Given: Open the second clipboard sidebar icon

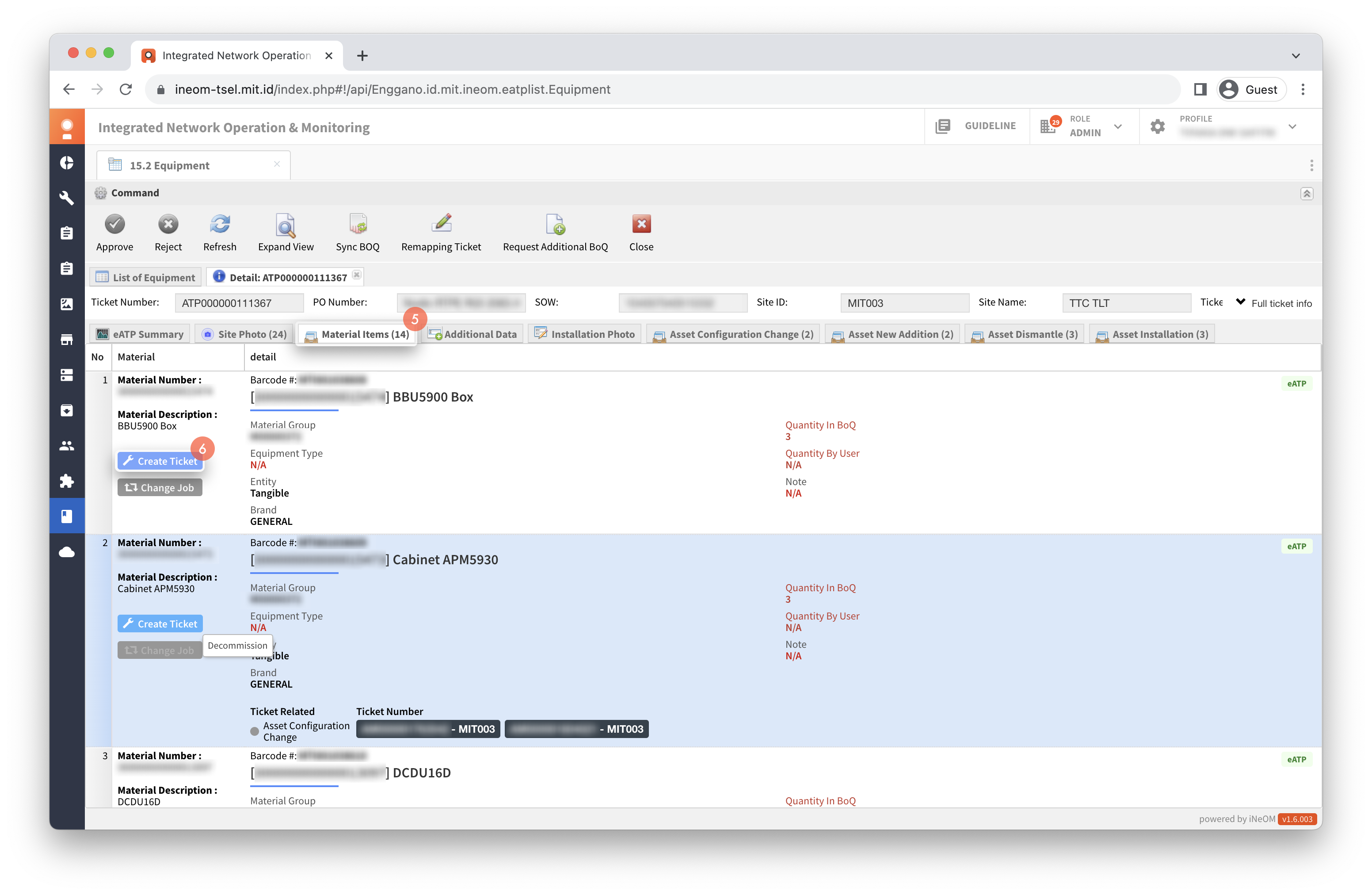Looking at the screenshot, I should (x=67, y=269).
